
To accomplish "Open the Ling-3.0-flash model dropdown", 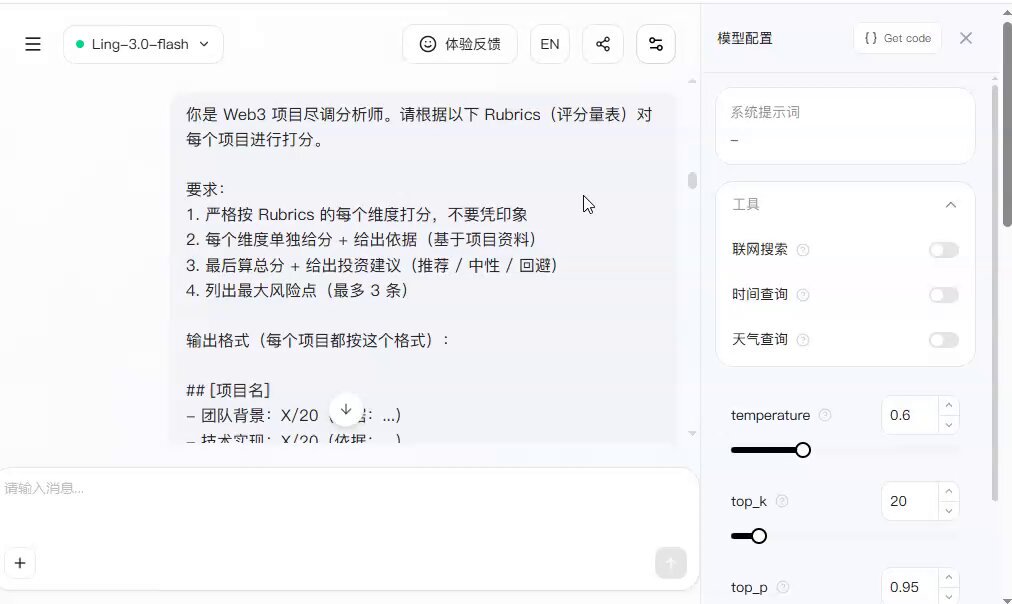I will coord(143,44).
